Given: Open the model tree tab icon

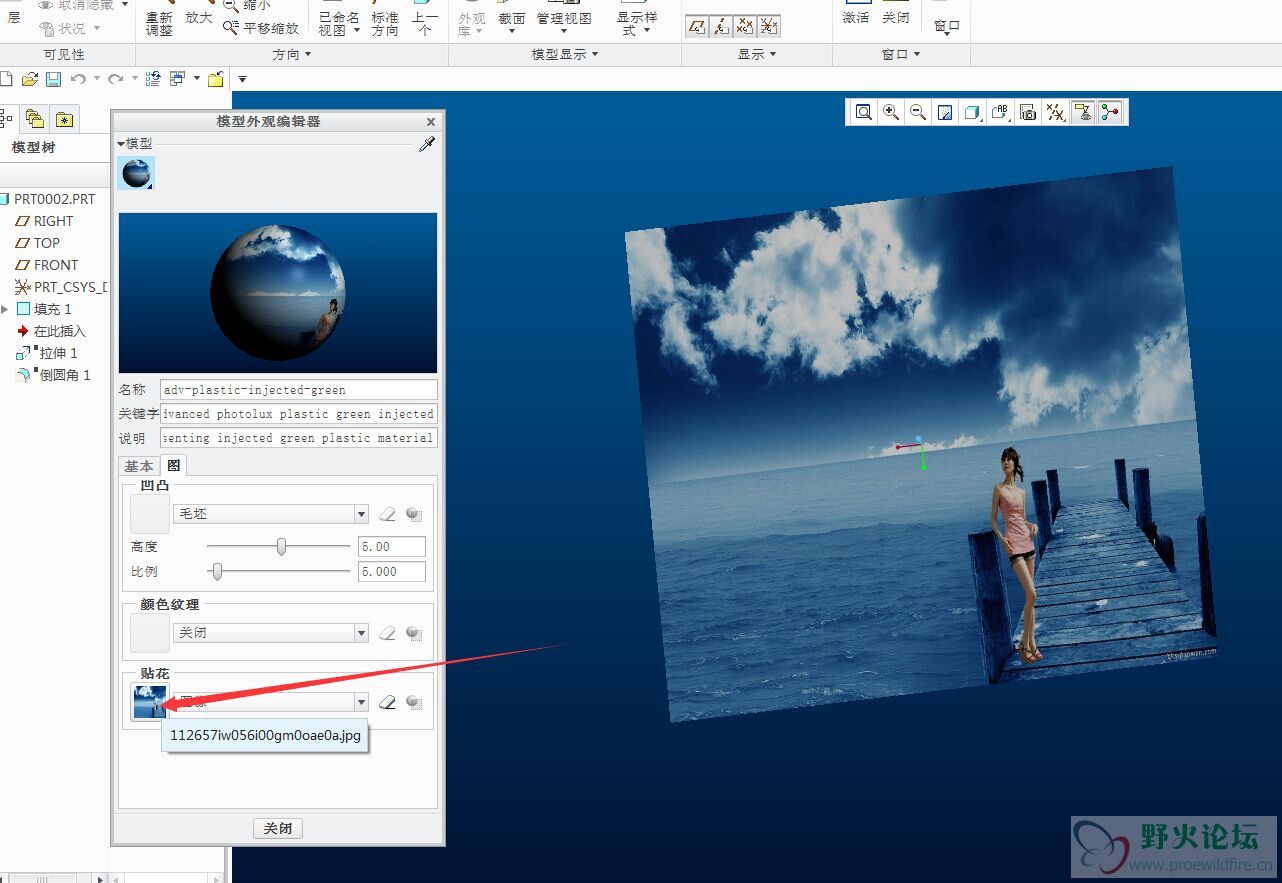Looking at the screenshot, I should click(5, 119).
